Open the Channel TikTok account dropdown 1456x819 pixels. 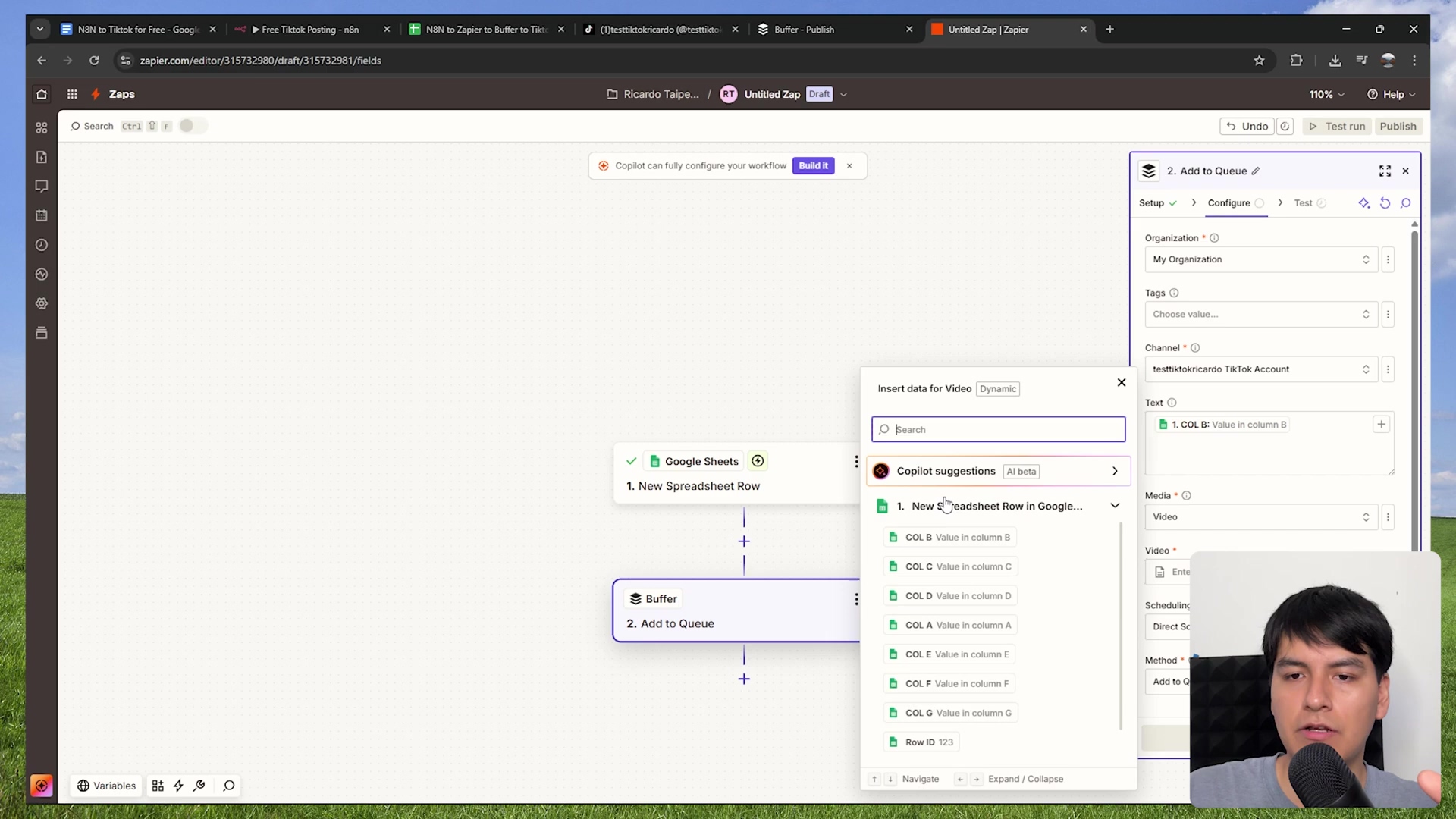click(x=1260, y=369)
